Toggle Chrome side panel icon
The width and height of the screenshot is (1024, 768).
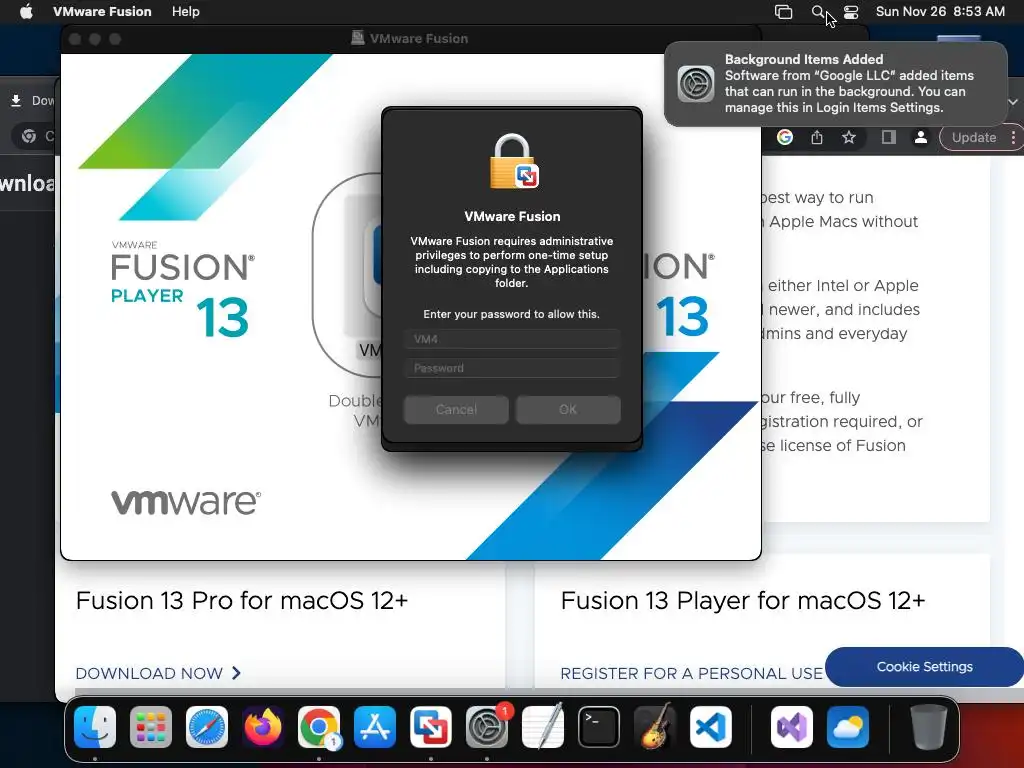tap(888, 137)
